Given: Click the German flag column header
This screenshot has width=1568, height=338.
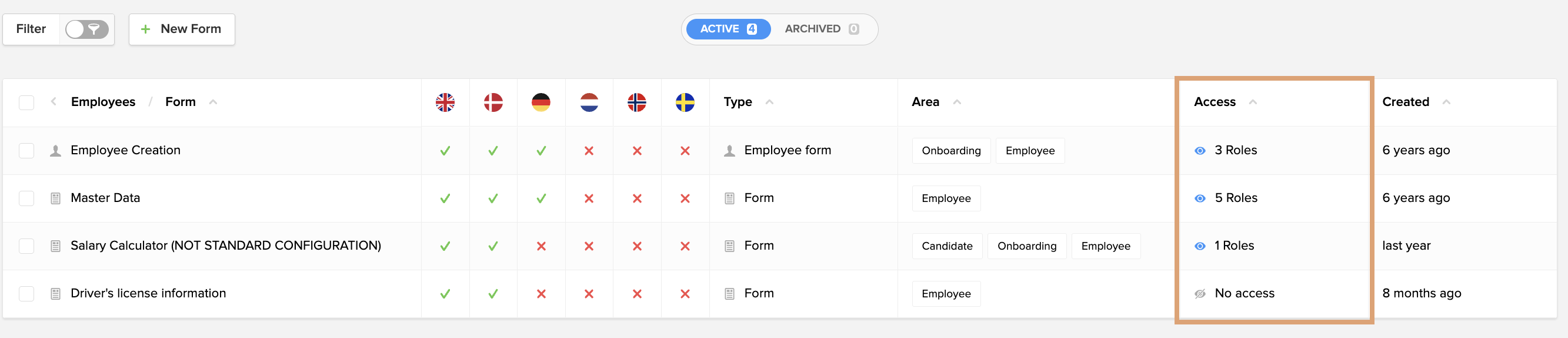Looking at the screenshot, I should (541, 102).
